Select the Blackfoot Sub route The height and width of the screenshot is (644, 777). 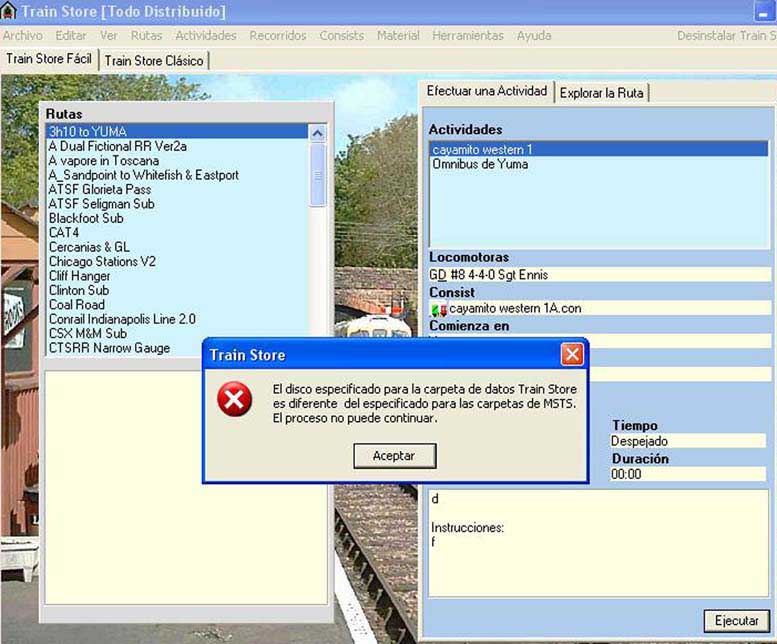pyautogui.click(x=86, y=218)
